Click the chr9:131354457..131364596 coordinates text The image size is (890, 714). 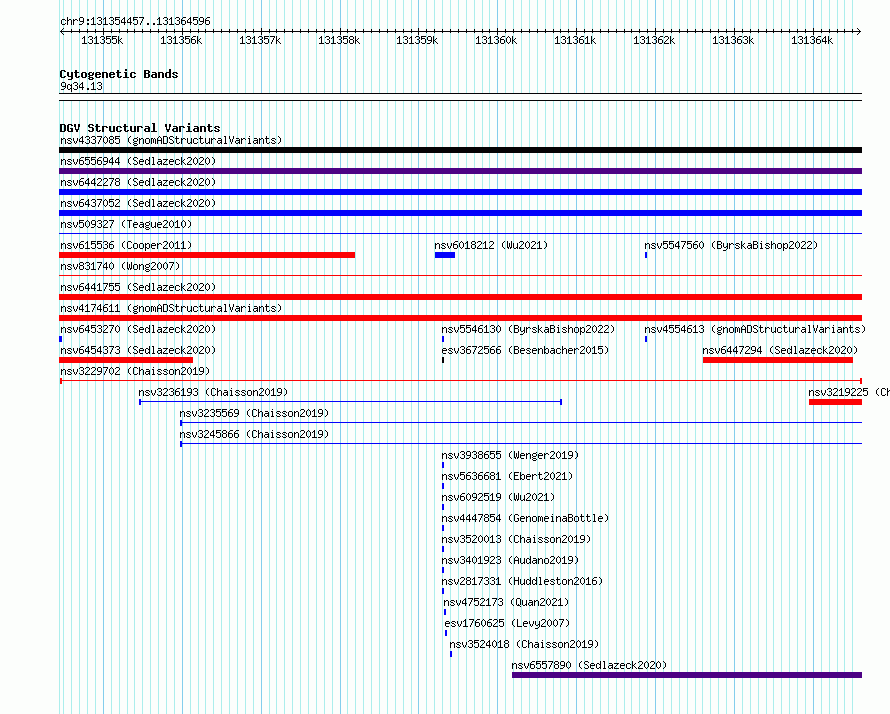coord(135,21)
